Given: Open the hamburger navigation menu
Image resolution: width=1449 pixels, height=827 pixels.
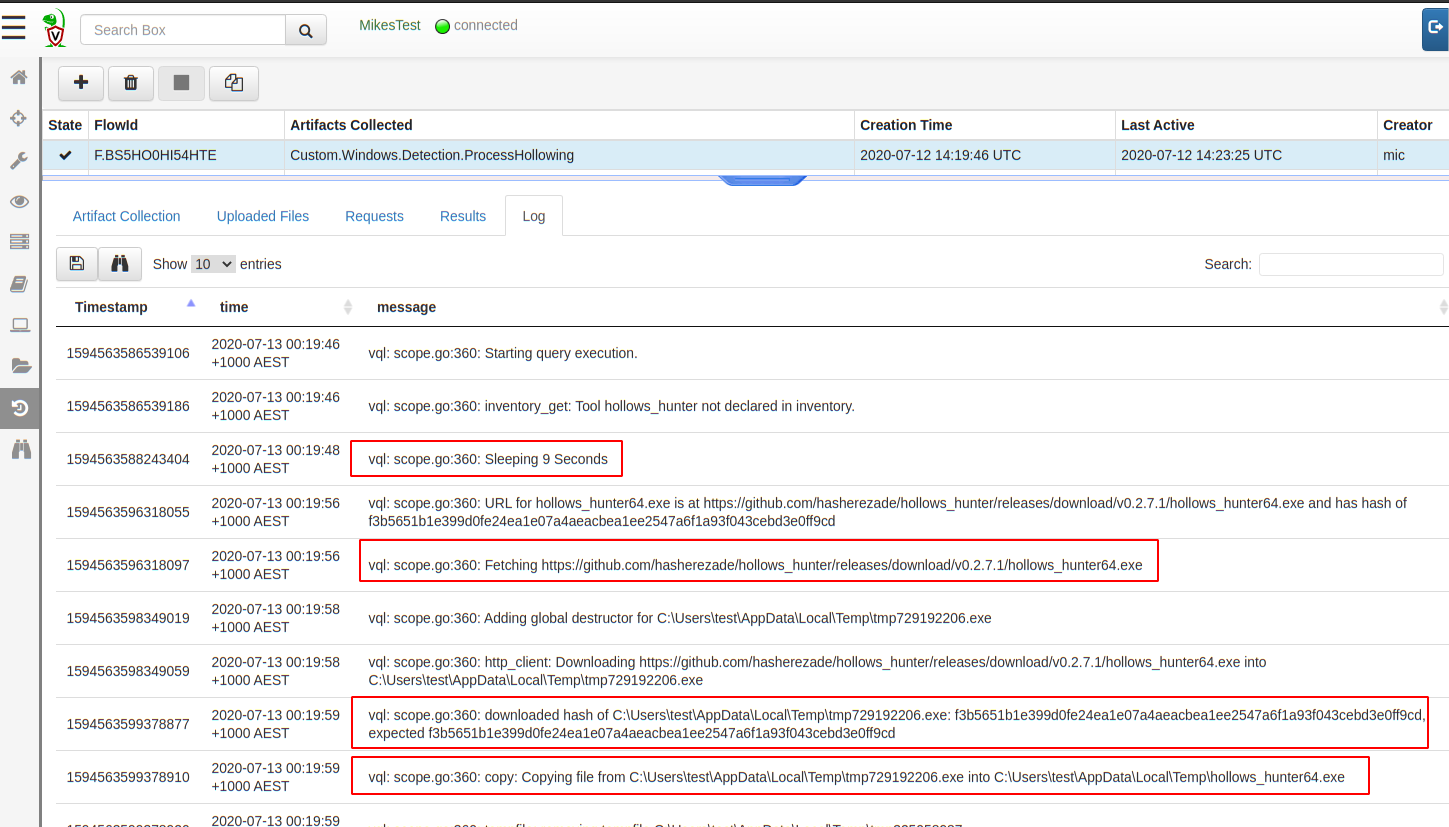Looking at the screenshot, I should coord(14,29).
